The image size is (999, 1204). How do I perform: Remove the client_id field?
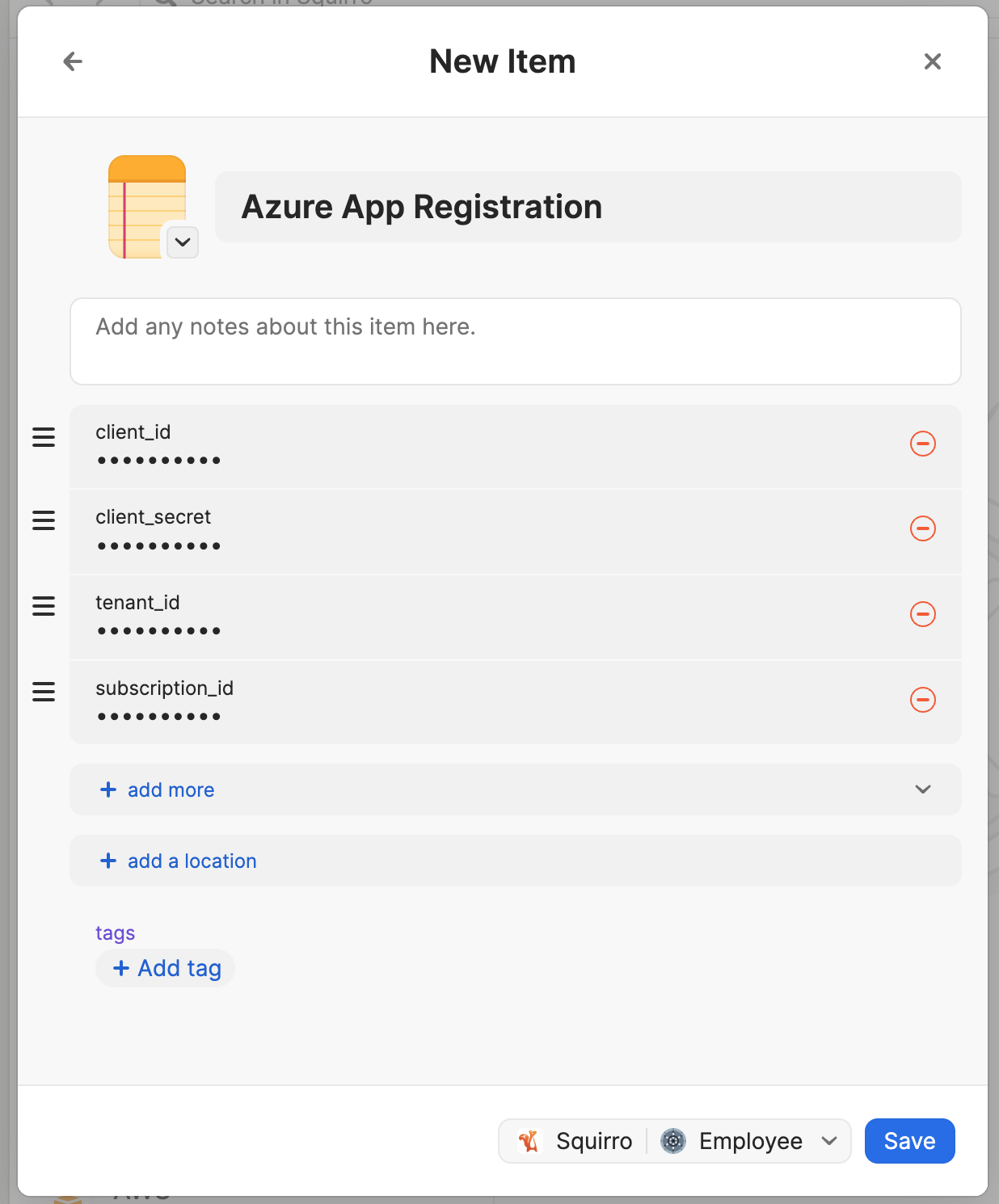tap(922, 444)
